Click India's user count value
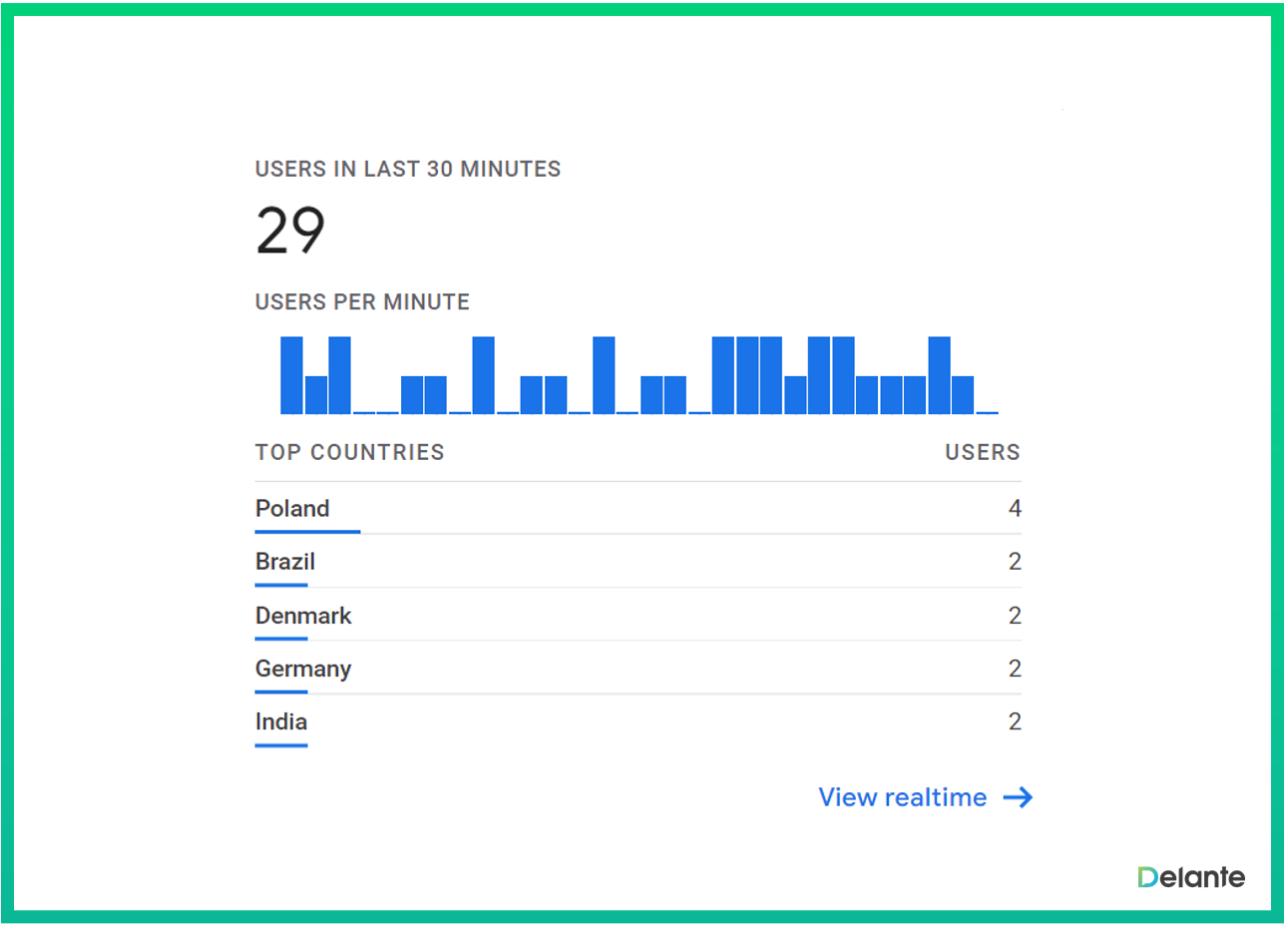The height and width of the screenshot is (925, 1288). click(1015, 721)
